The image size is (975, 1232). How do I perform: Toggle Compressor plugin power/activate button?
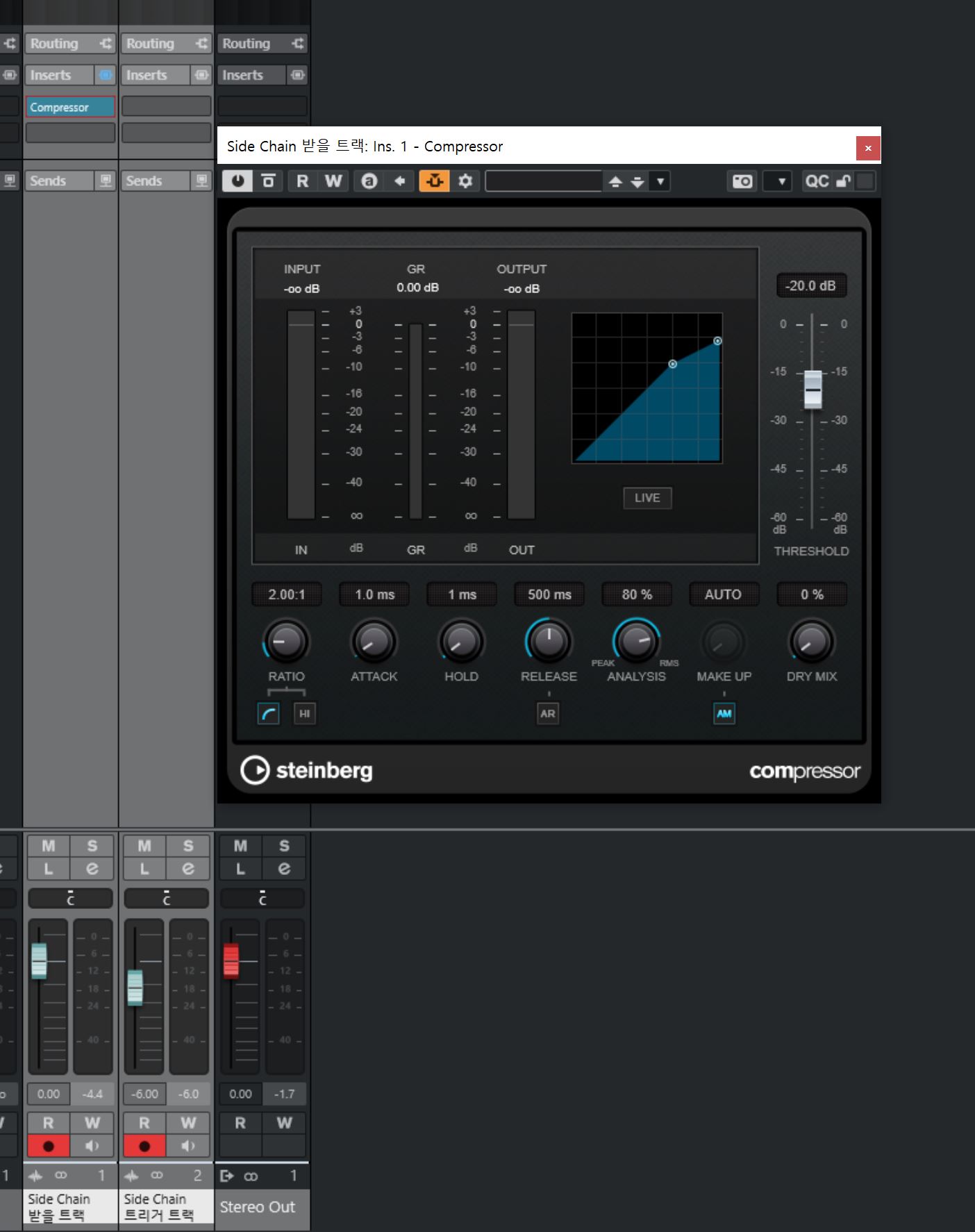pos(237,181)
